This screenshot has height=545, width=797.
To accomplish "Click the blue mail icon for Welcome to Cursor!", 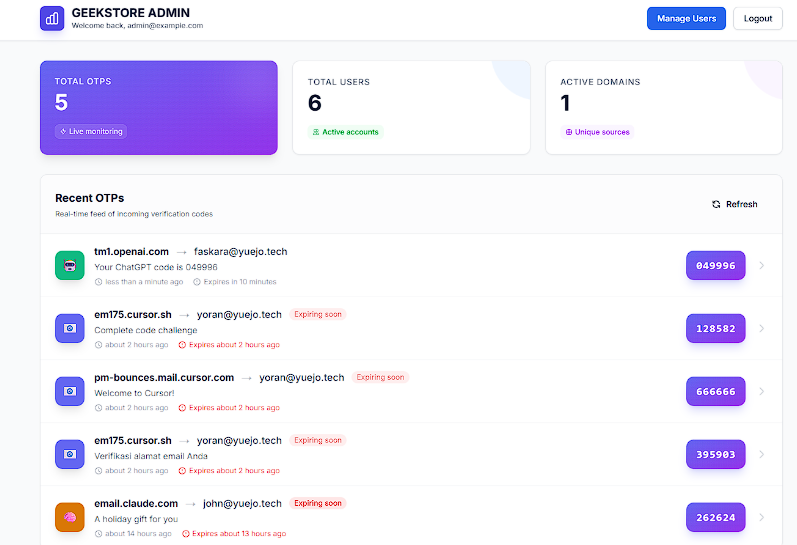I will (70, 391).
